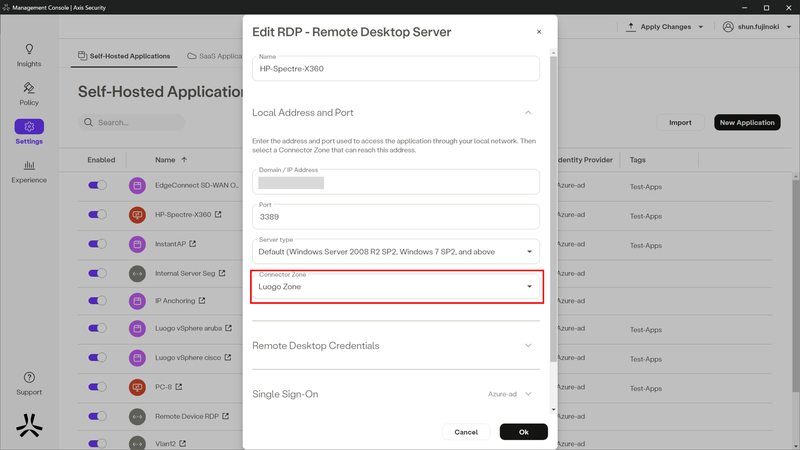
Task: Click the IP Anchoring app icon
Action: (x=137, y=301)
